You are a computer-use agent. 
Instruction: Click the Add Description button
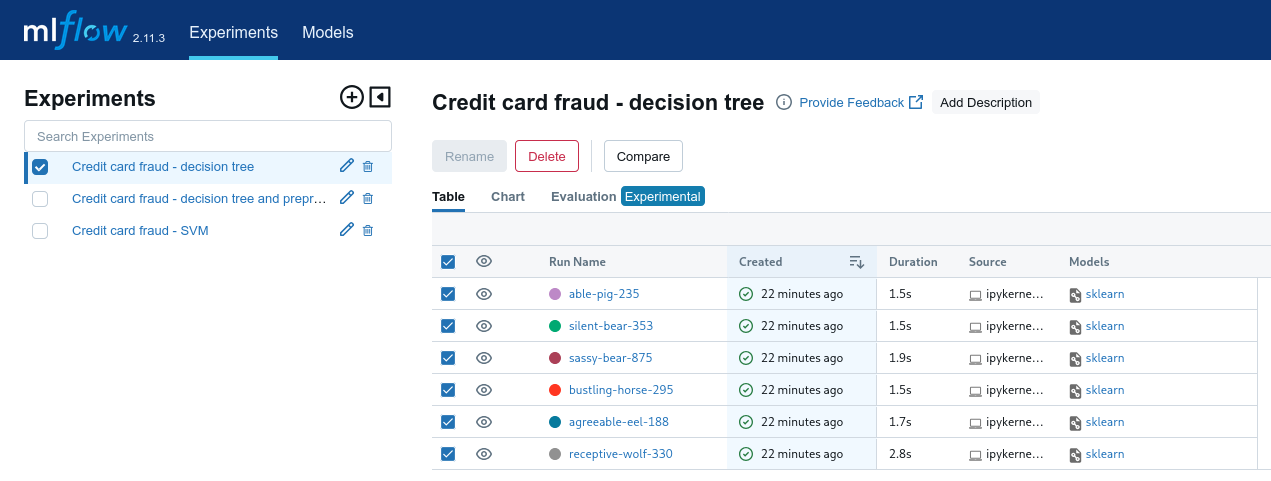pos(986,102)
